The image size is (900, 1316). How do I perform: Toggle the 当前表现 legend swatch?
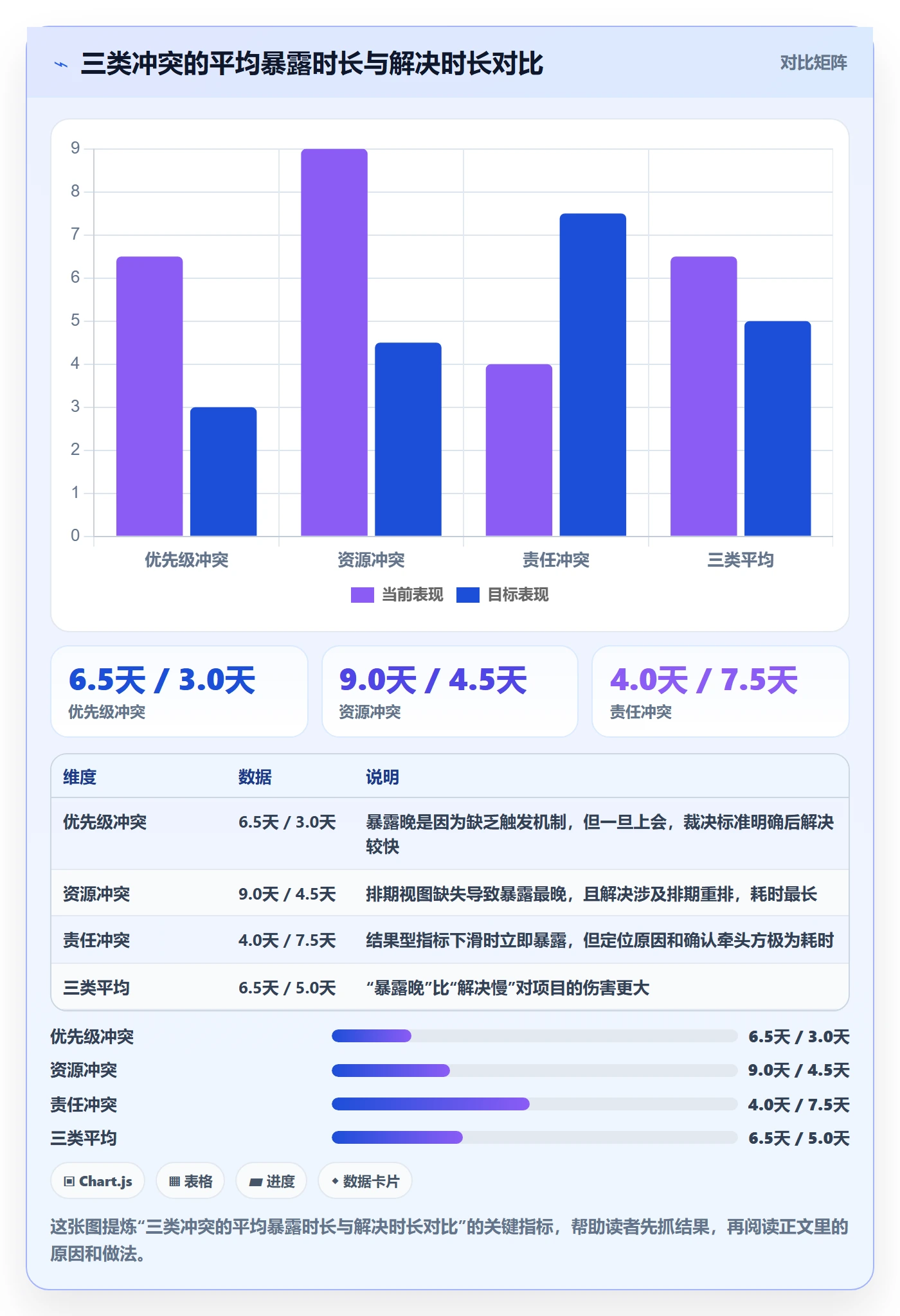(x=362, y=595)
